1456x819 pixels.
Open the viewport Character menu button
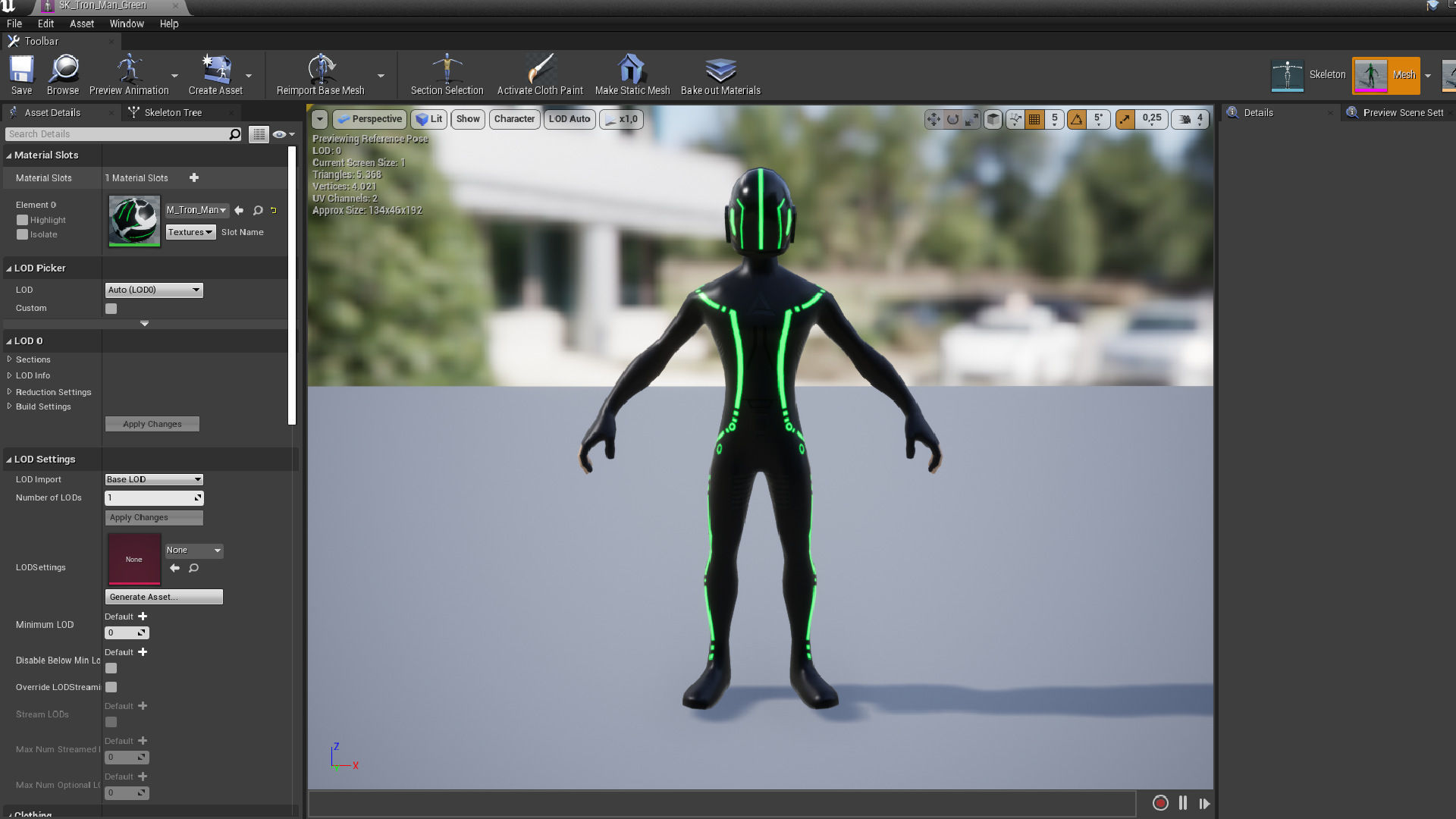tap(514, 119)
